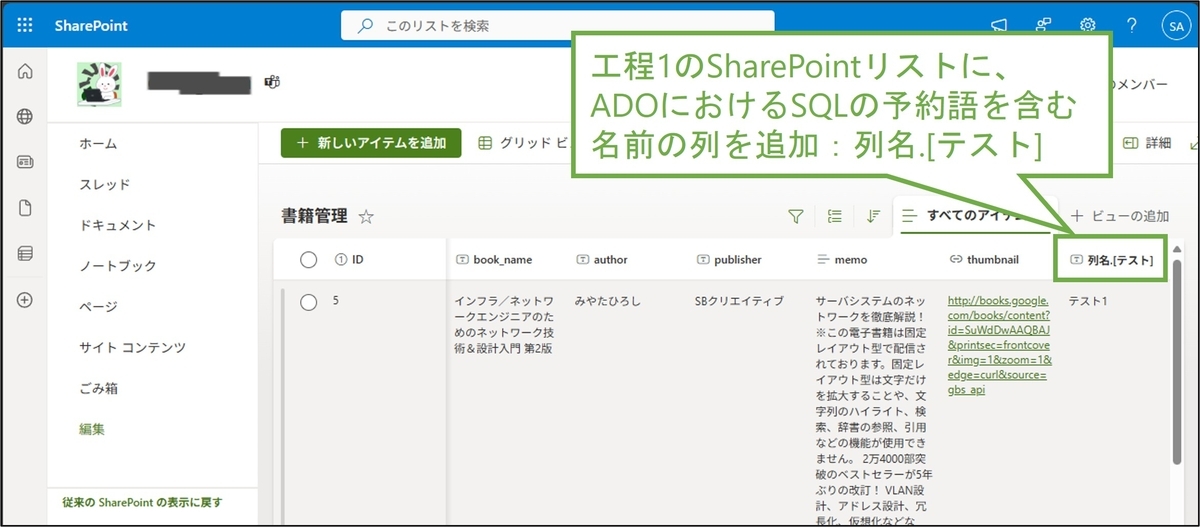Focus the このリストを検索 search box
The height and width of the screenshot is (527, 1200).
[557, 26]
